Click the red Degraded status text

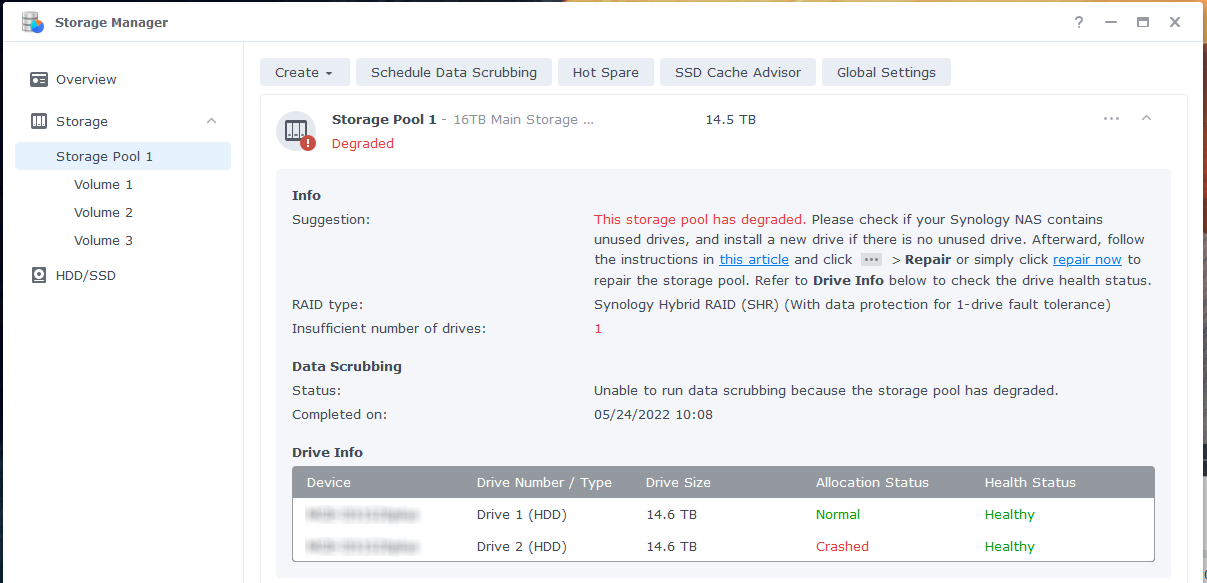point(363,143)
